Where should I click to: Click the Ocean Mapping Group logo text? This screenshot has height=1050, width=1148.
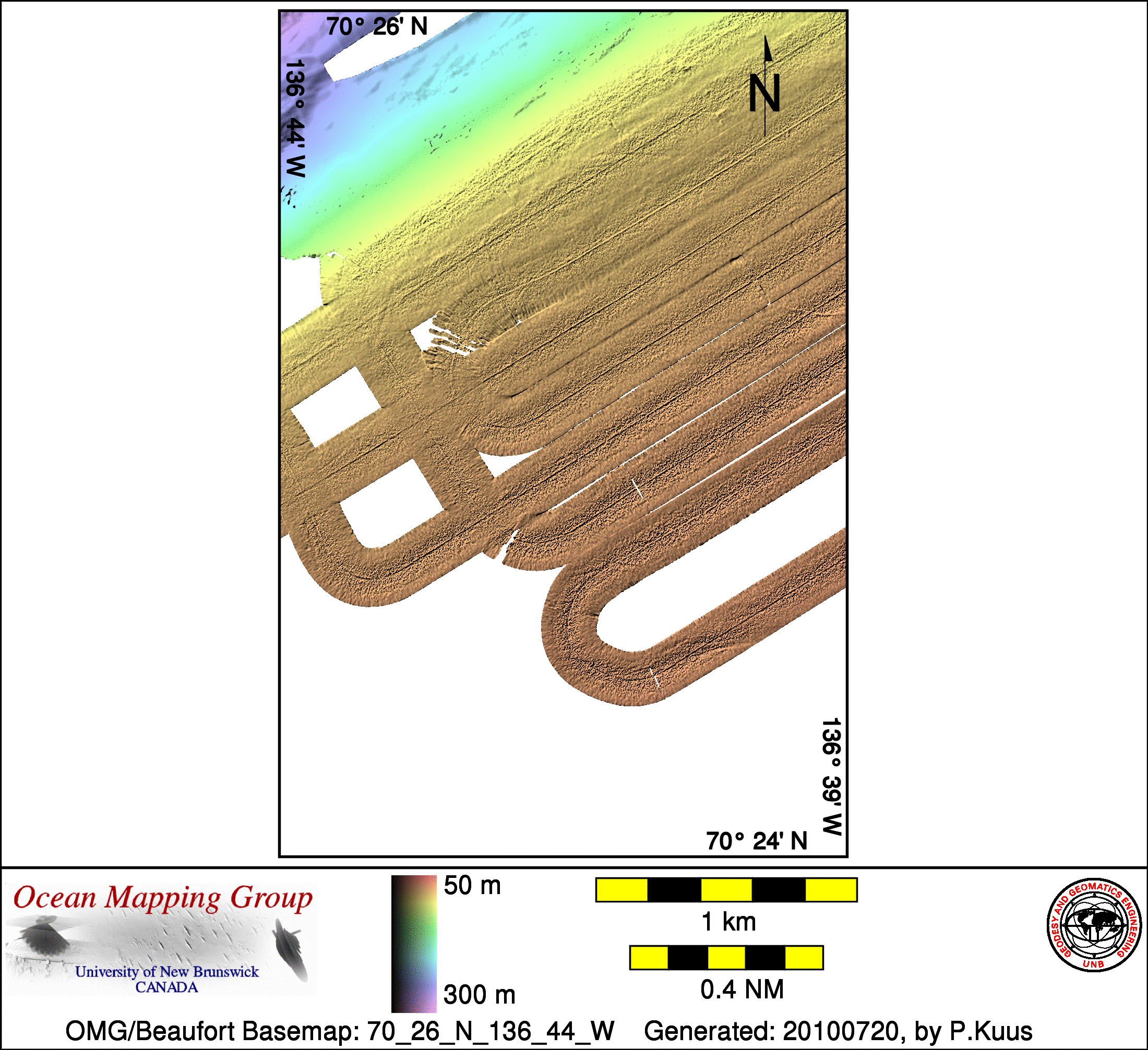[163, 899]
